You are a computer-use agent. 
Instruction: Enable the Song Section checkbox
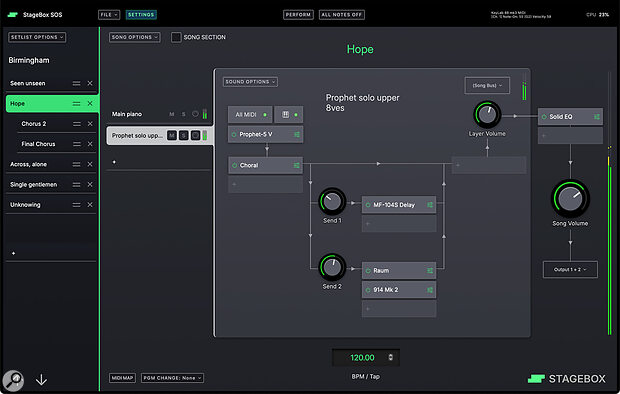click(176, 37)
